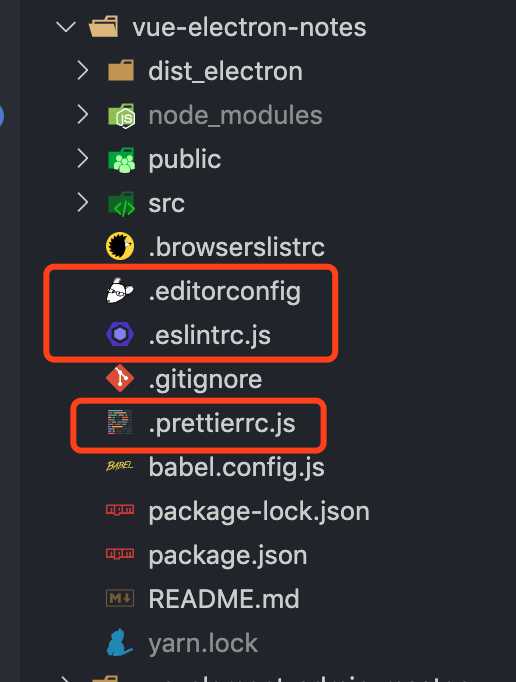Click the node_modules Node.js folder icon
This screenshot has width=516, height=682.
[121, 116]
